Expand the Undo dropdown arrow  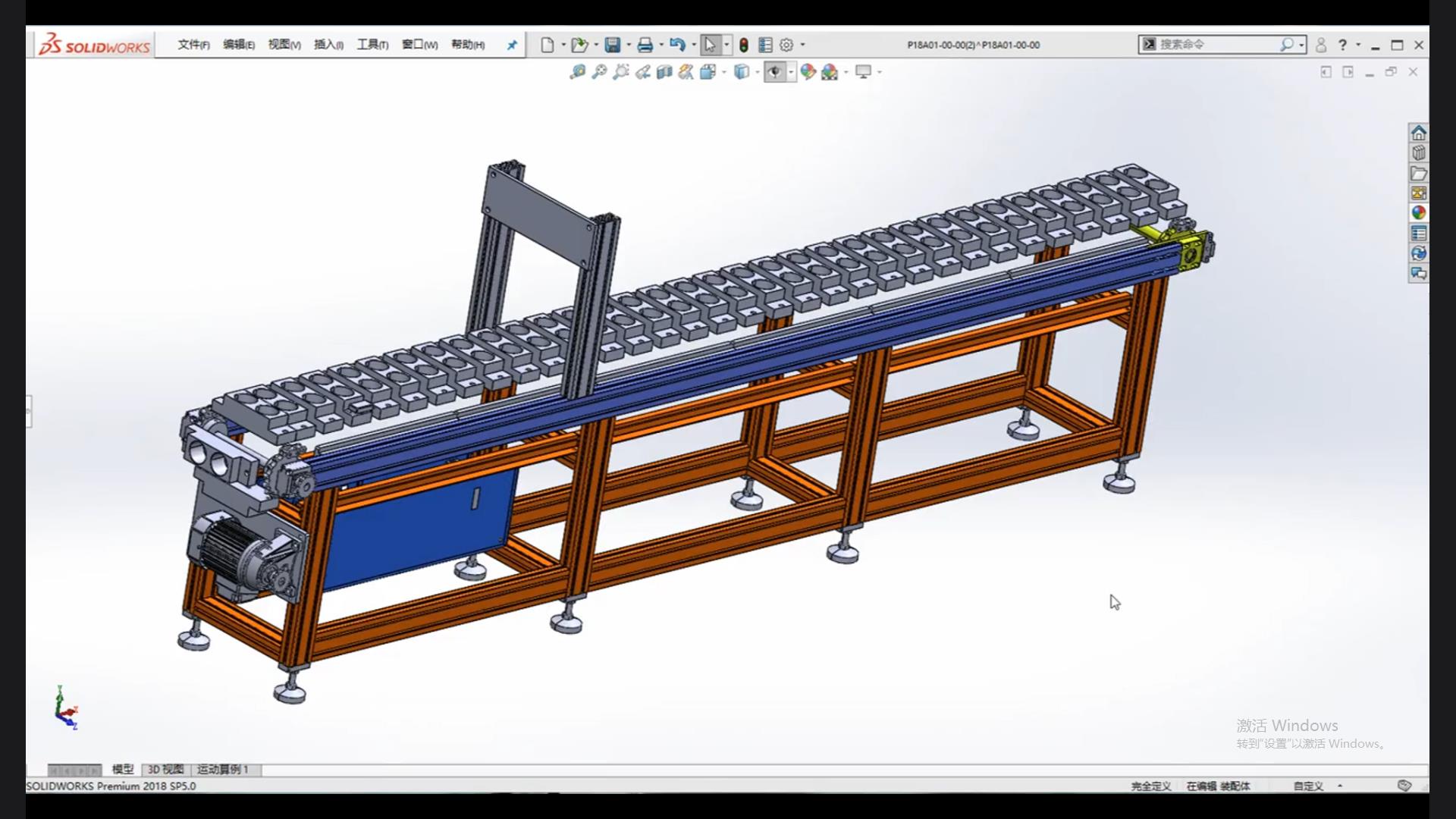694,45
